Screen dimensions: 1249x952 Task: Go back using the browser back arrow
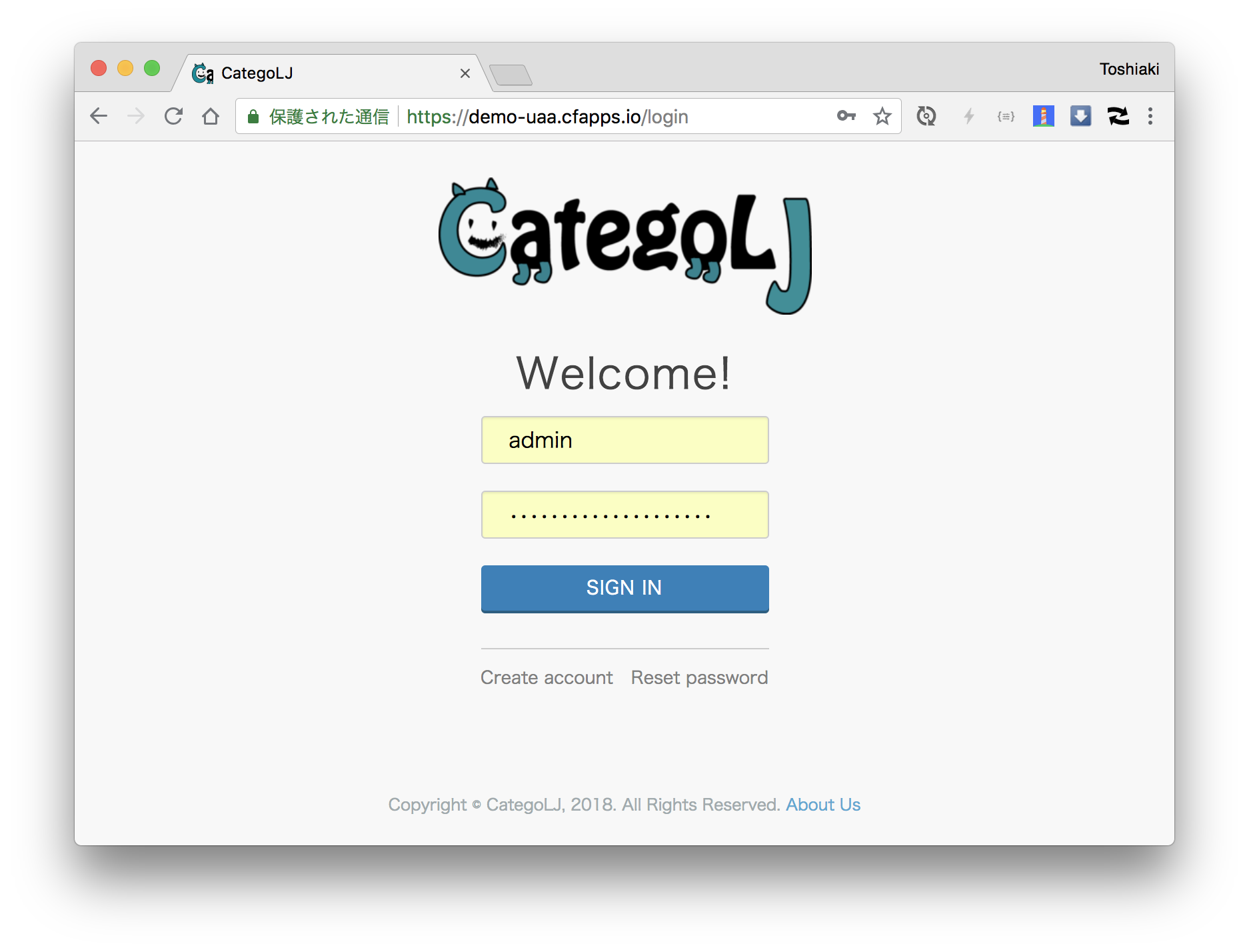click(x=99, y=117)
